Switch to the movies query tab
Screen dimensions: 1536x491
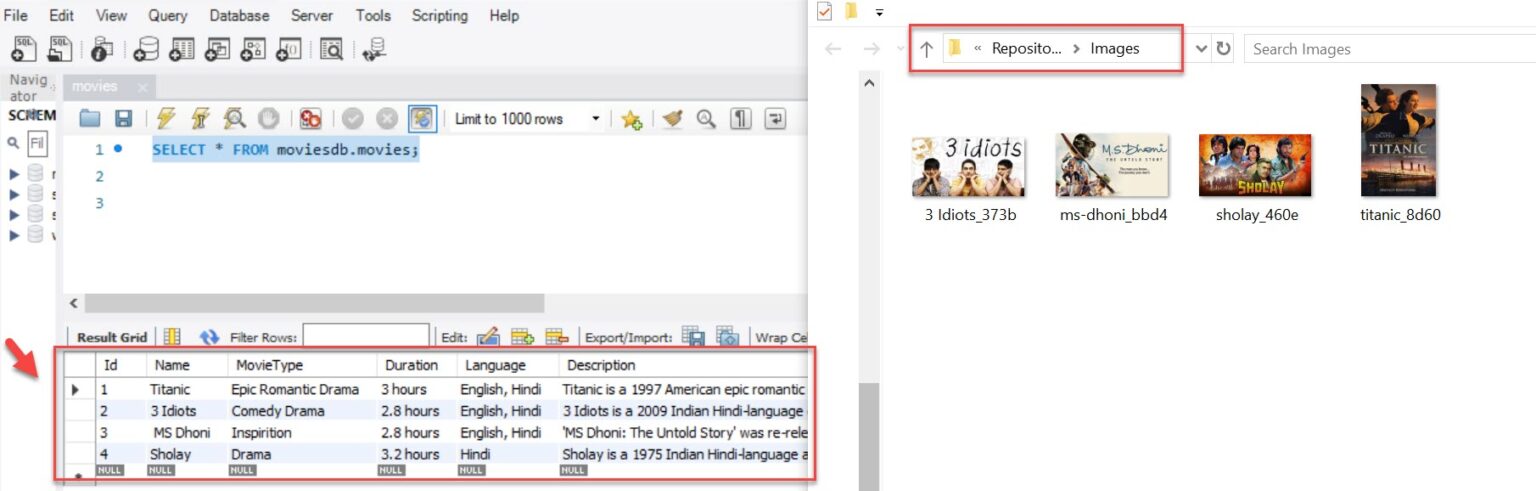click(95, 87)
